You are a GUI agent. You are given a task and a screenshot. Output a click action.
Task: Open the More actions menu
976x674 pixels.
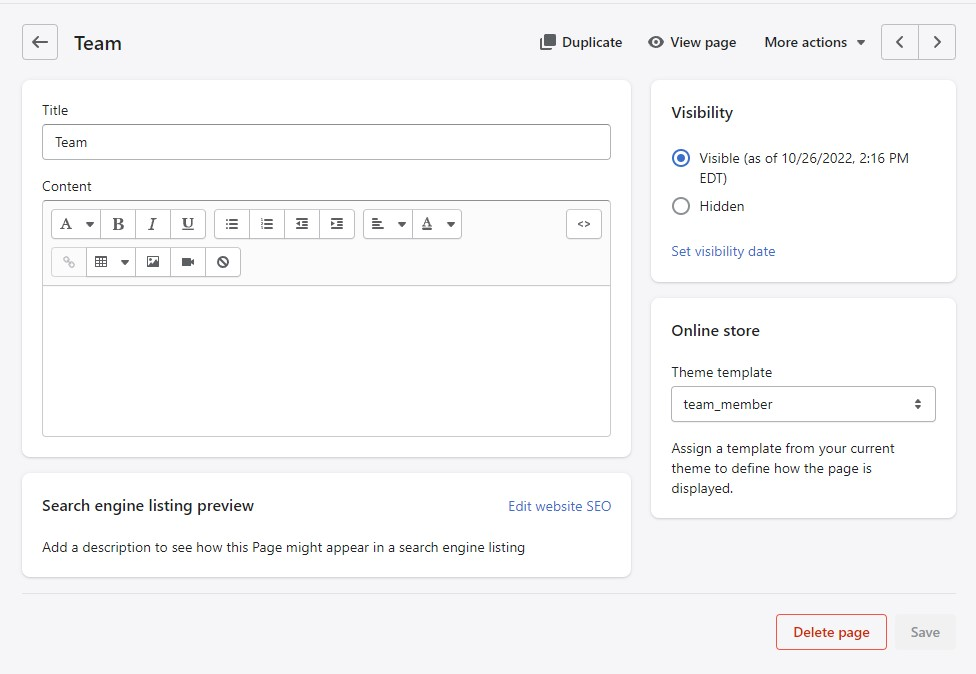pos(814,42)
